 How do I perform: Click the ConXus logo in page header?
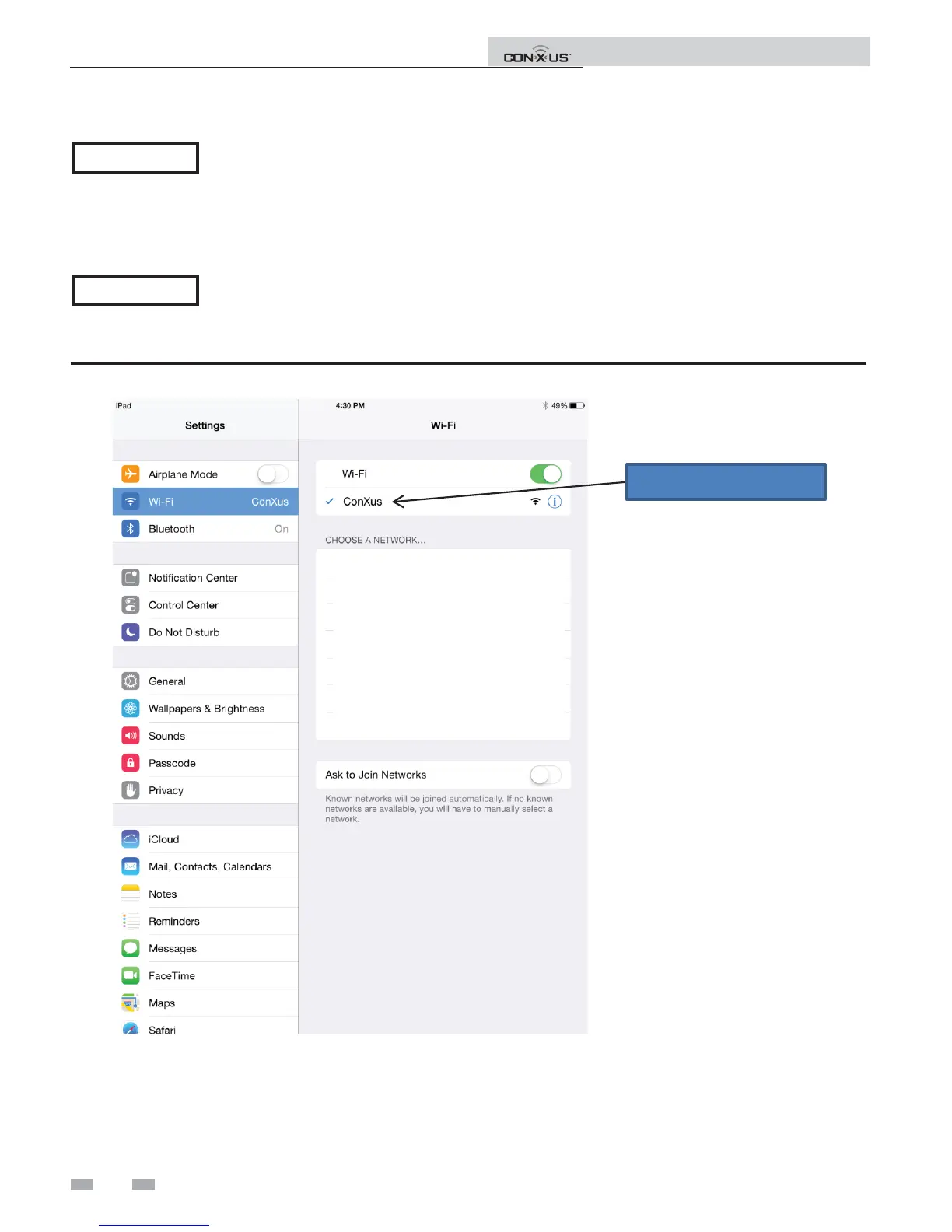pos(537,54)
